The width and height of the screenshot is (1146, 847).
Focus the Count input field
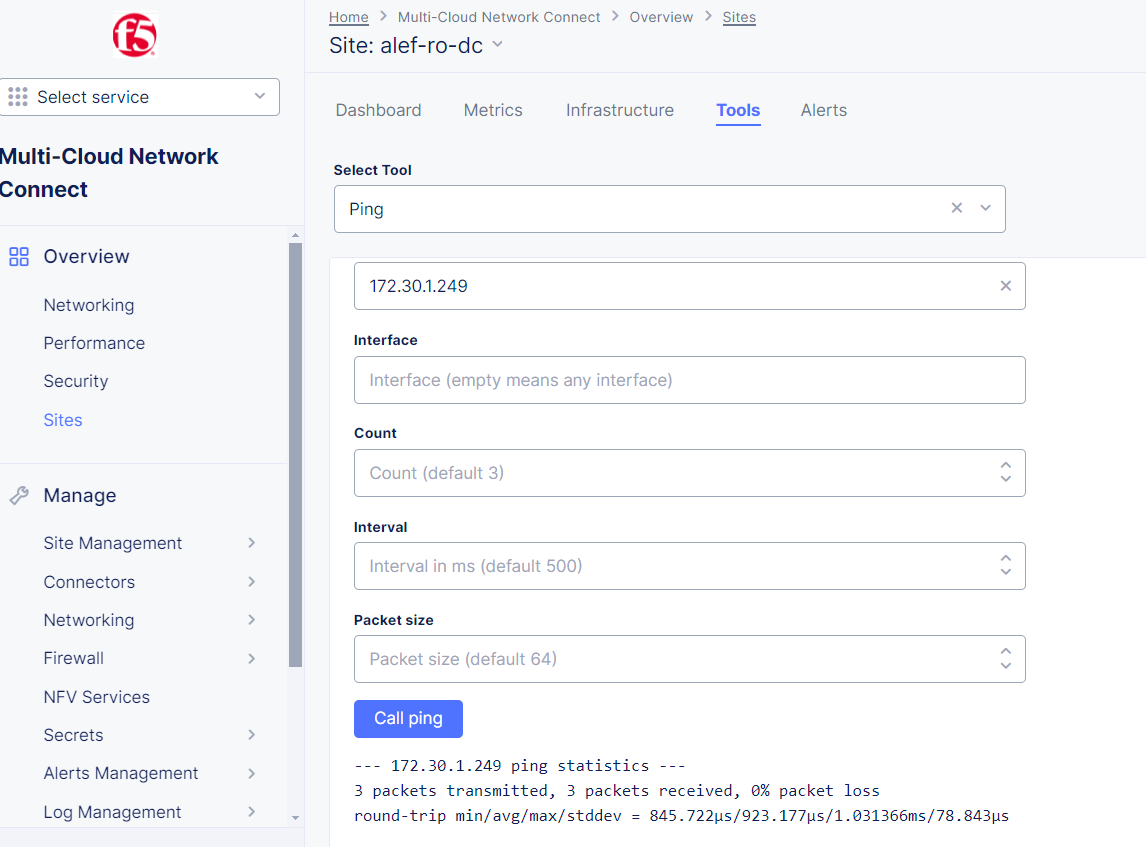tap(690, 473)
